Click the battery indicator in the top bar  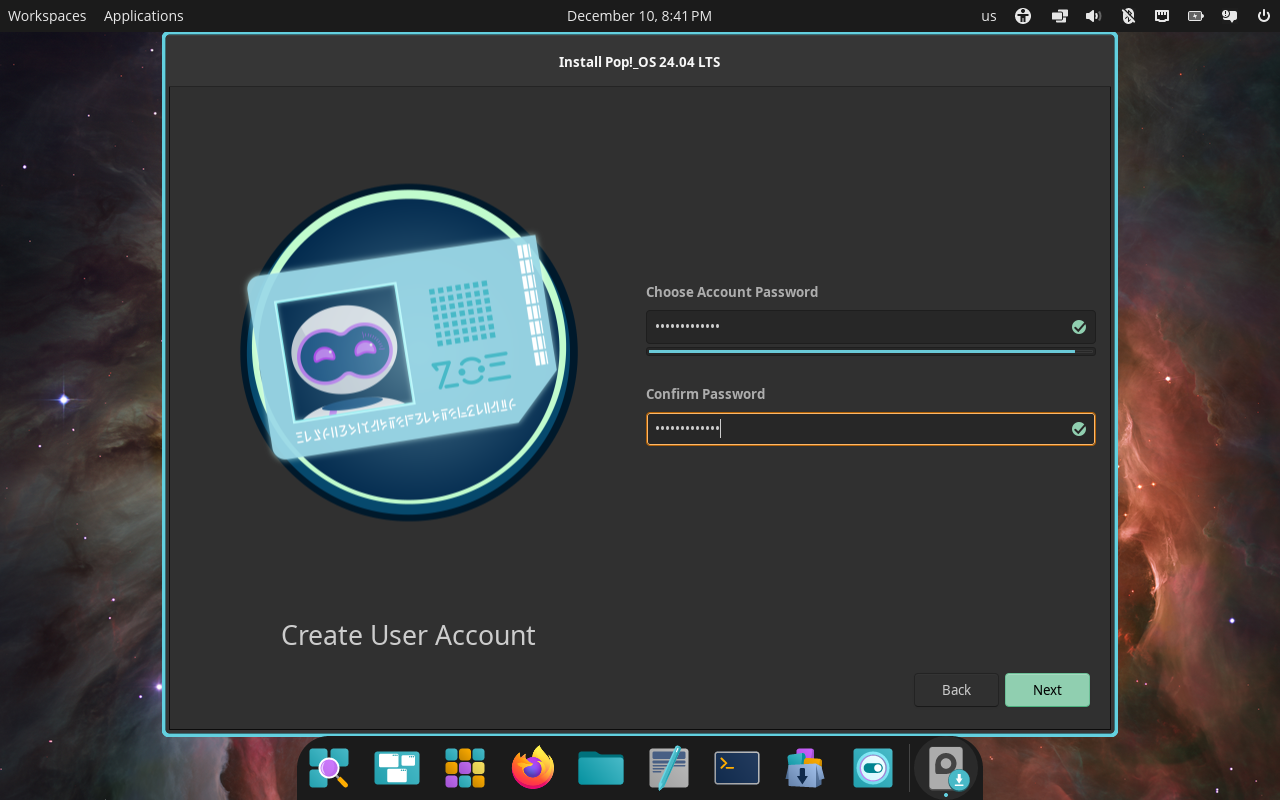click(1195, 15)
